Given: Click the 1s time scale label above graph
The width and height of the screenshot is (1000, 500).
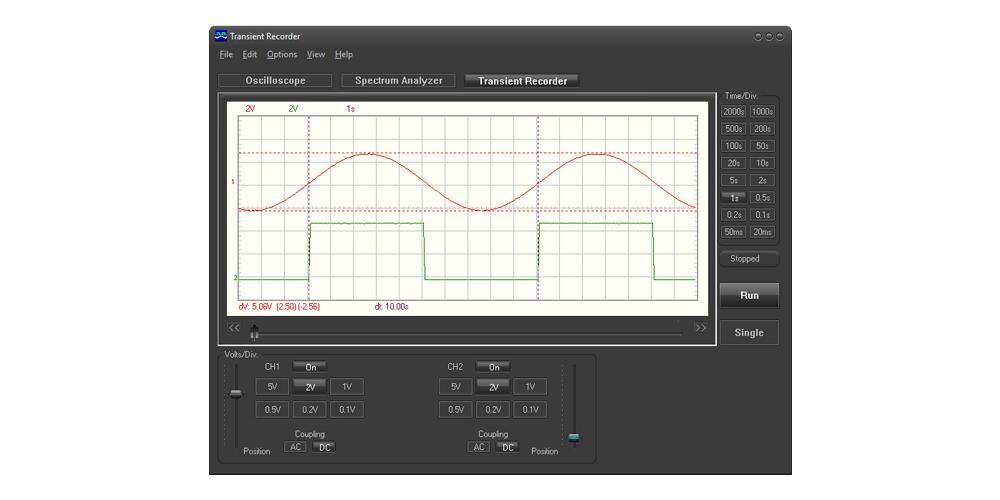Looking at the screenshot, I should pyautogui.click(x=351, y=109).
